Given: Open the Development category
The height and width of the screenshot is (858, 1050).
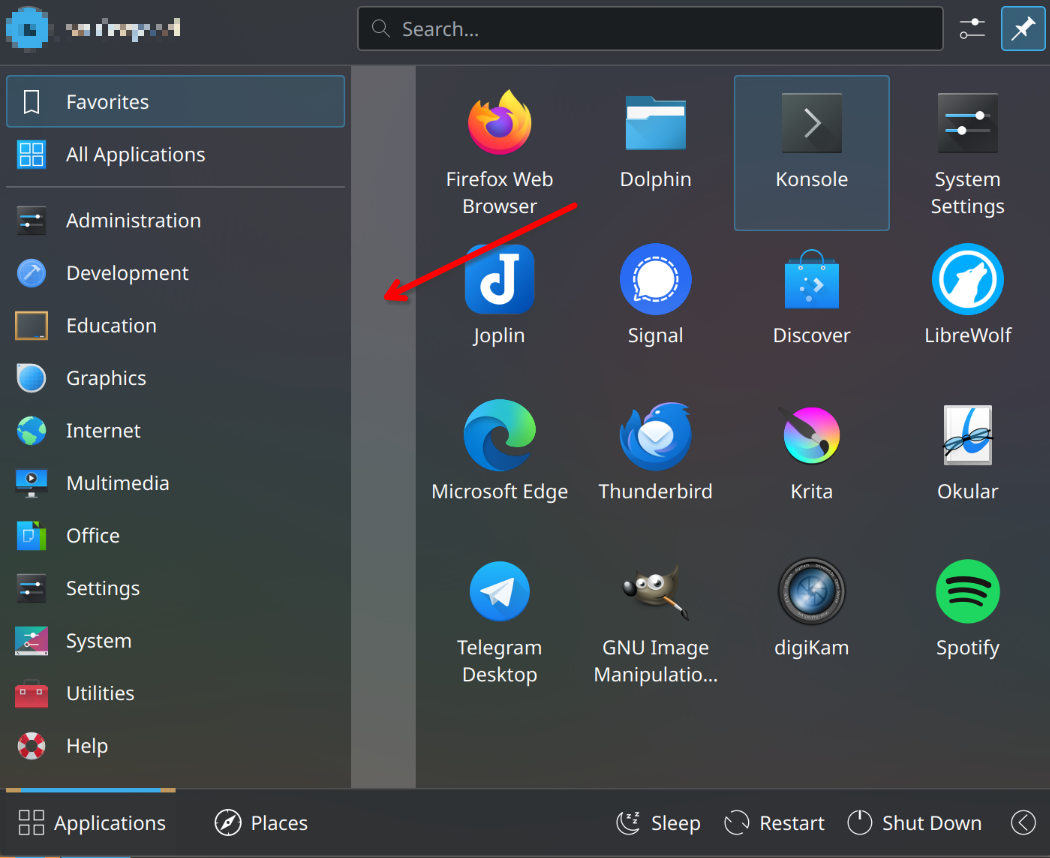Looking at the screenshot, I should [x=175, y=273].
